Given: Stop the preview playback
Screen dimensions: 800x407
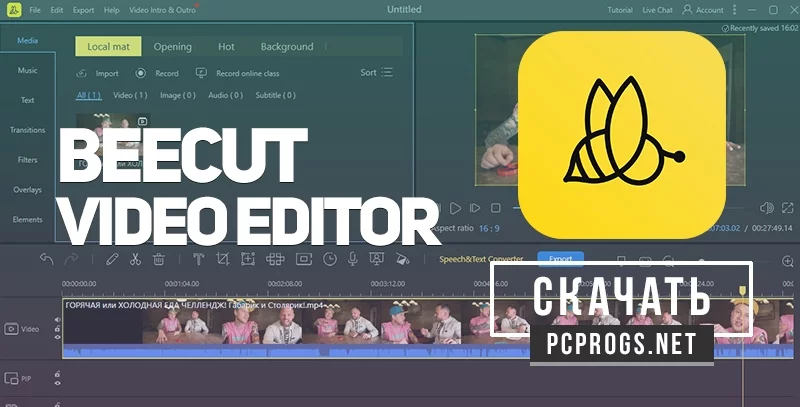Looking at the screenshot, I should click(x=495, y=208).
